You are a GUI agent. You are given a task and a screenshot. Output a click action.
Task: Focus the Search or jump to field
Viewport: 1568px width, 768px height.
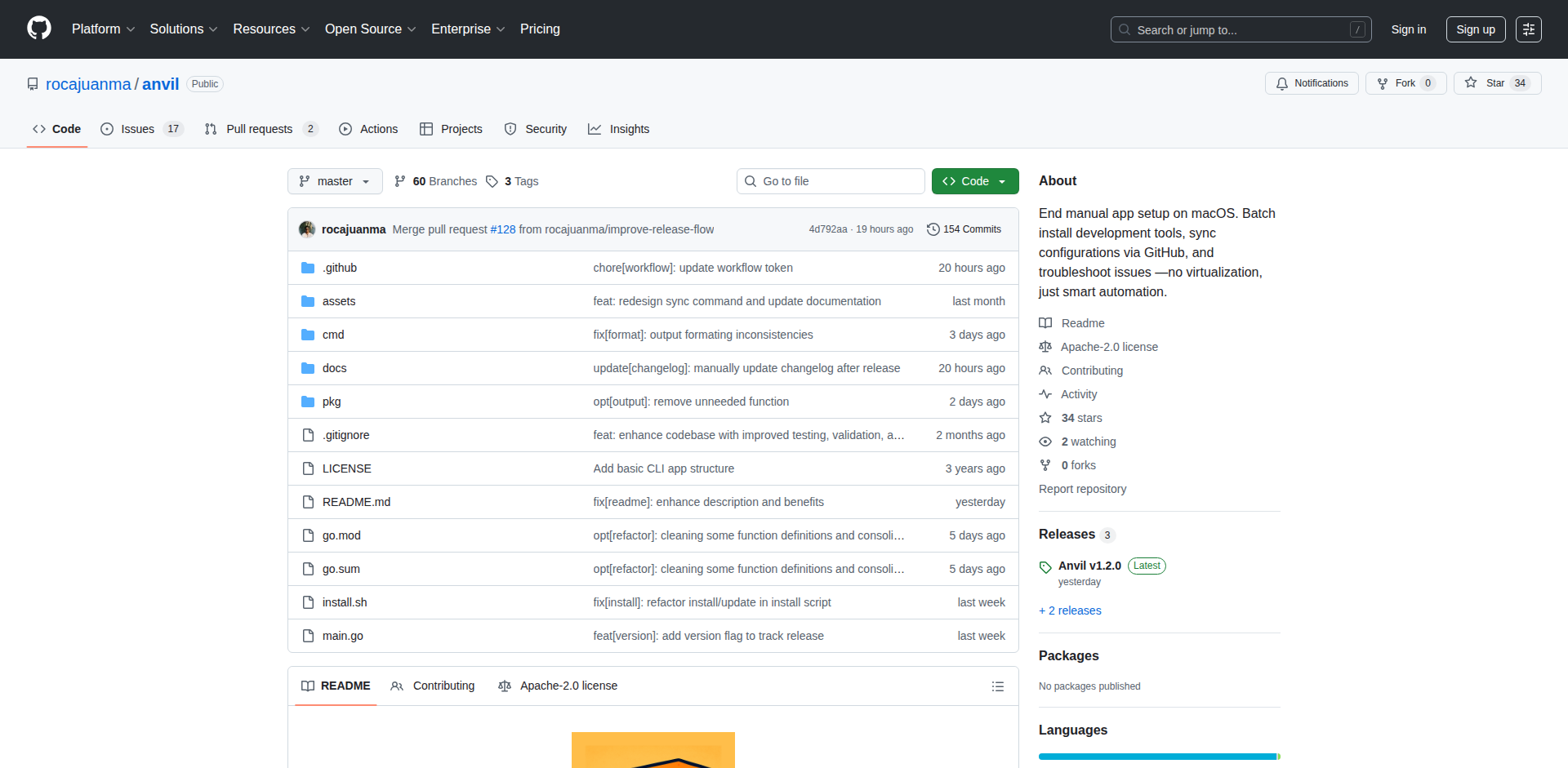point(1241,29)
